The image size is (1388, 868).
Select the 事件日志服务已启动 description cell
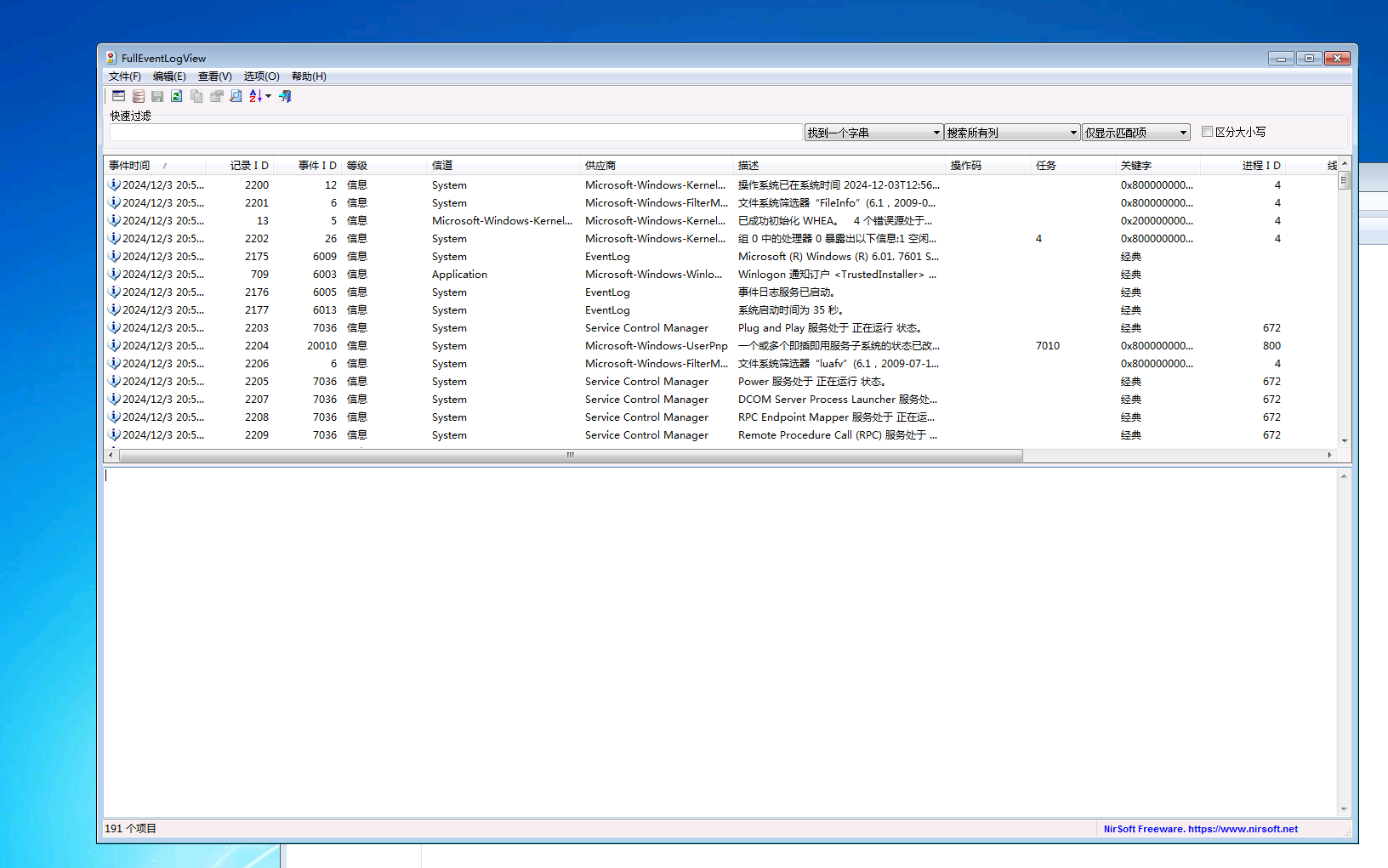(786, 292)
